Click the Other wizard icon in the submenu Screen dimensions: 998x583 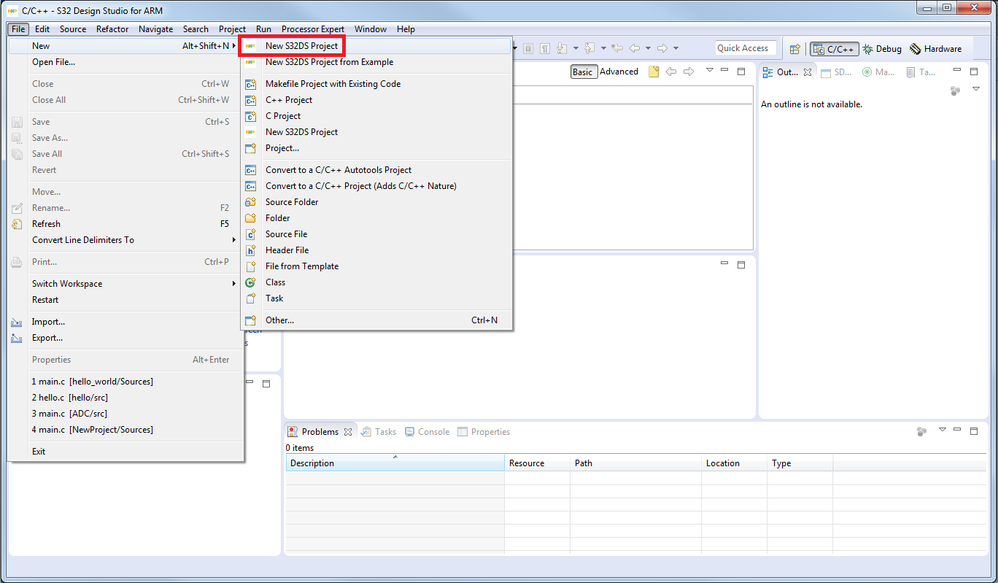[x=251, y=320]
